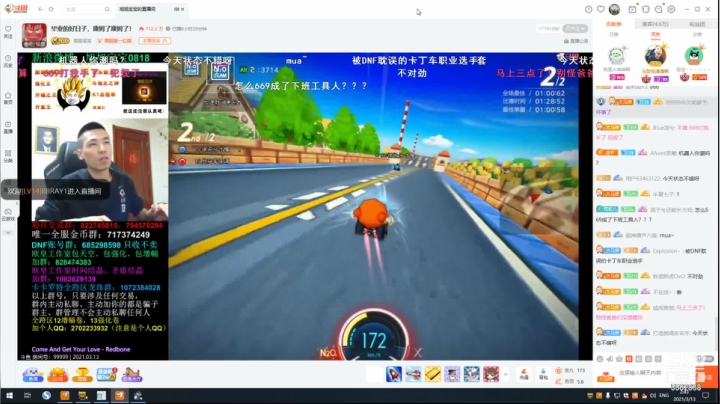Open the green frog contributor avatar
The height and width of the screenshot is (404, 720).
coord(617,56)
